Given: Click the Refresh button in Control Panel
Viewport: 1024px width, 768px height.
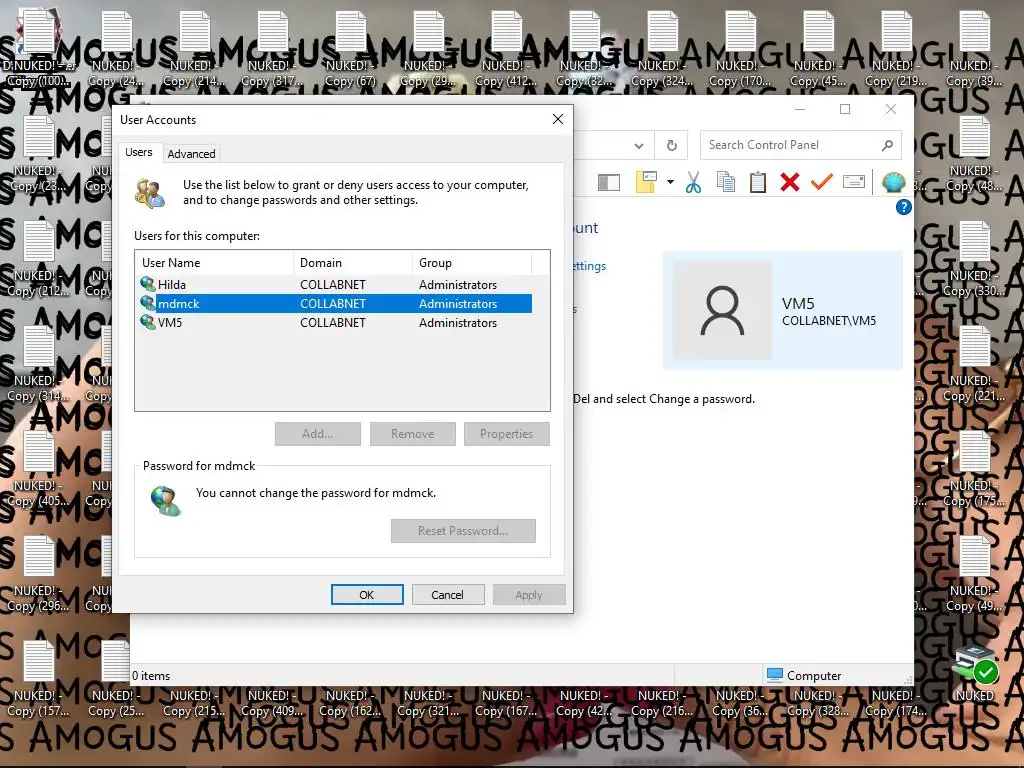Looking at the screenshot, I should pyautogui.click(x=671, y=145).
